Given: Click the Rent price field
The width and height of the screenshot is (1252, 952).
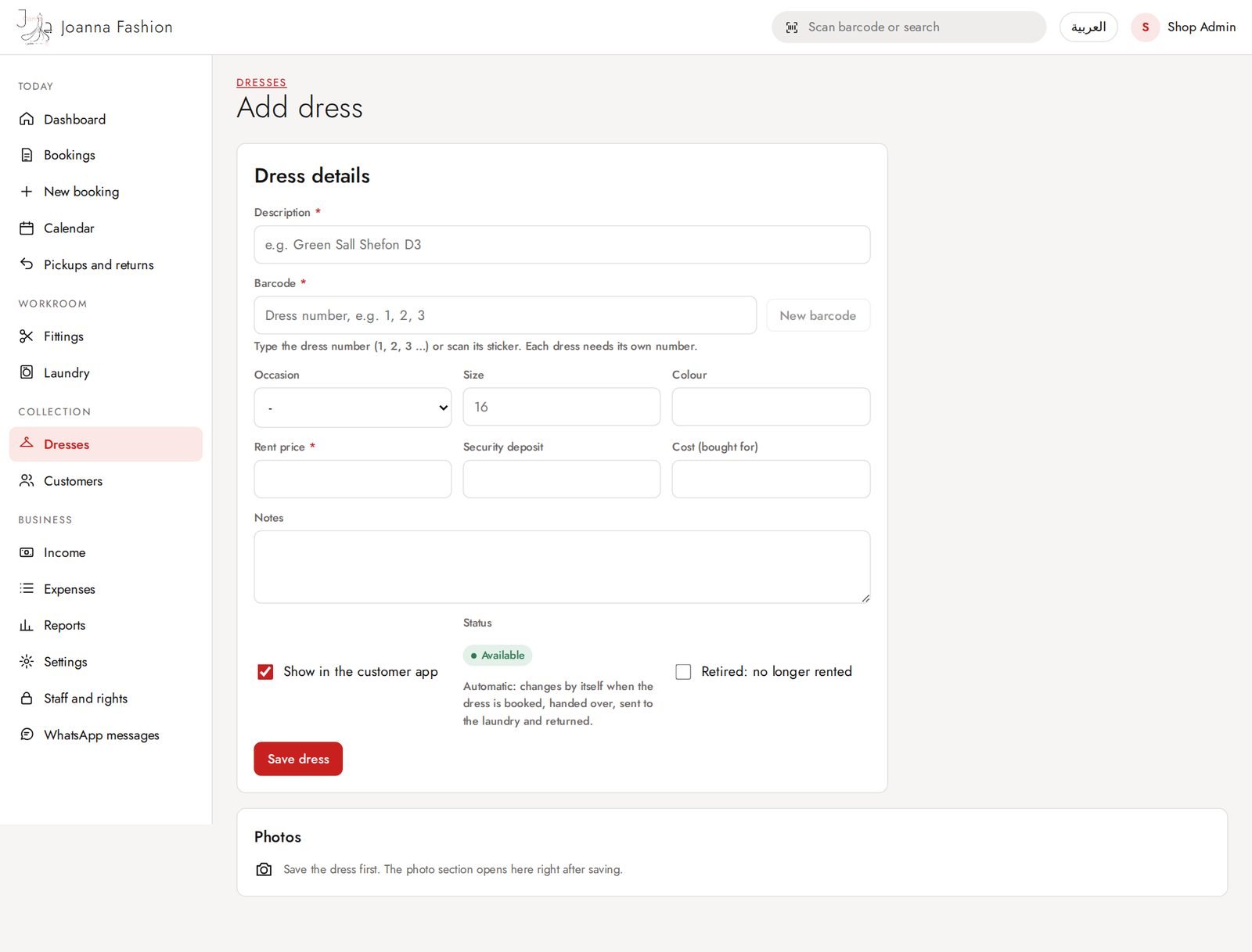Looking at the screenshot, I should [x=353, y=479].
